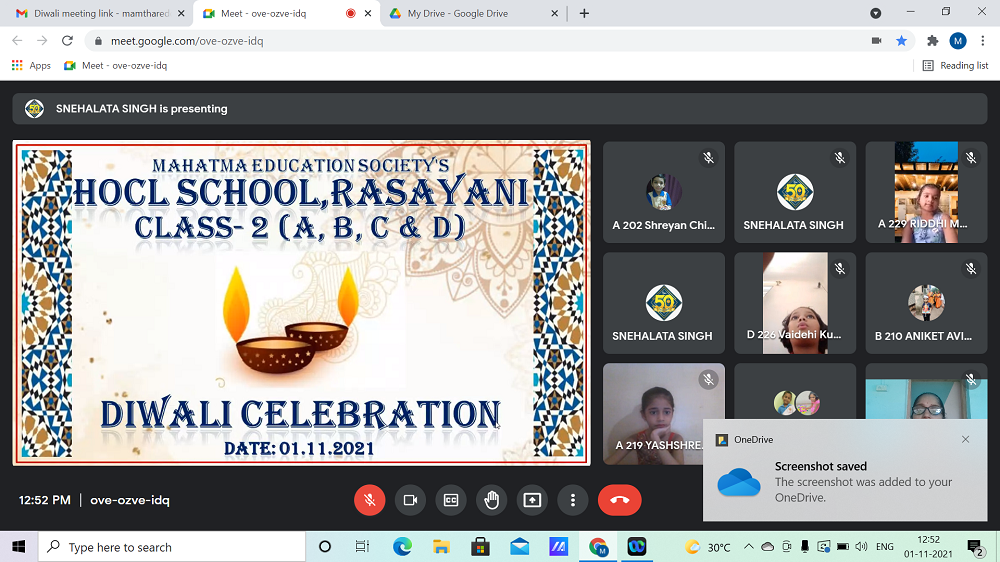Open the Reading list
1000x562 pixels.
coord(955,65)
